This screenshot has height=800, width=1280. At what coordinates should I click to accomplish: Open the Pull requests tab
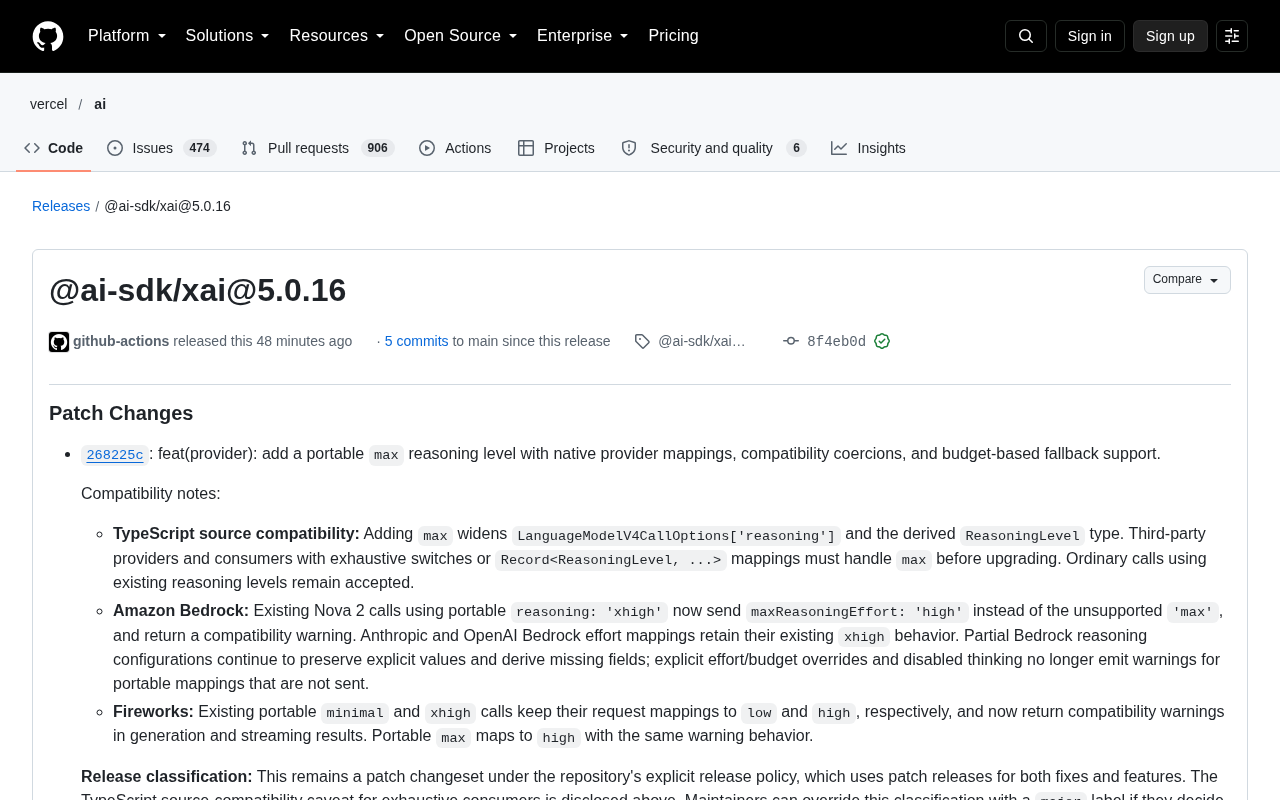318,148
